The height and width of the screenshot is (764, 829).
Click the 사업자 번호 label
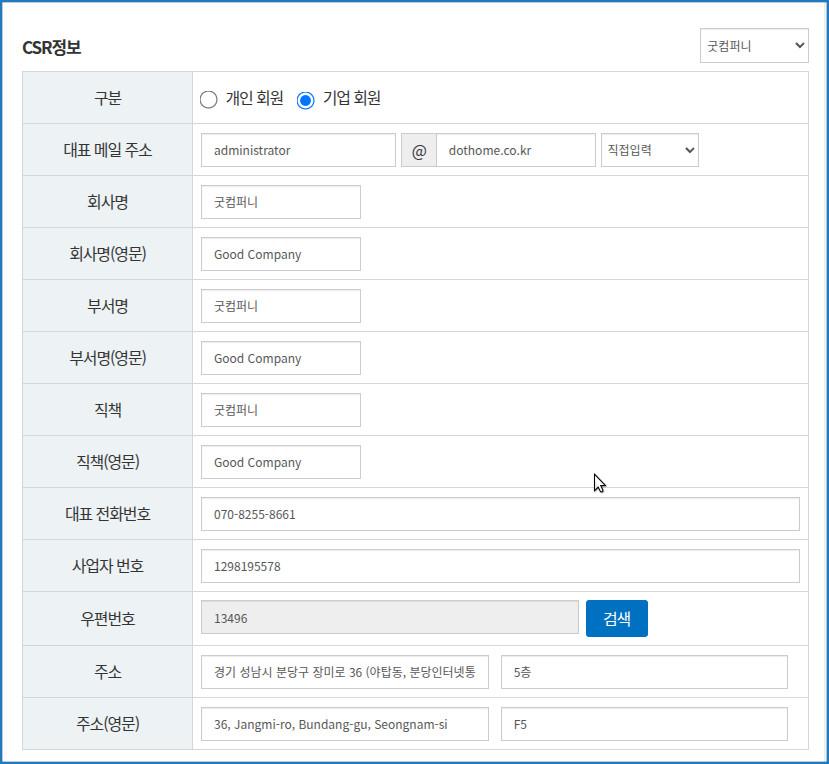click(x=108, y=566)
